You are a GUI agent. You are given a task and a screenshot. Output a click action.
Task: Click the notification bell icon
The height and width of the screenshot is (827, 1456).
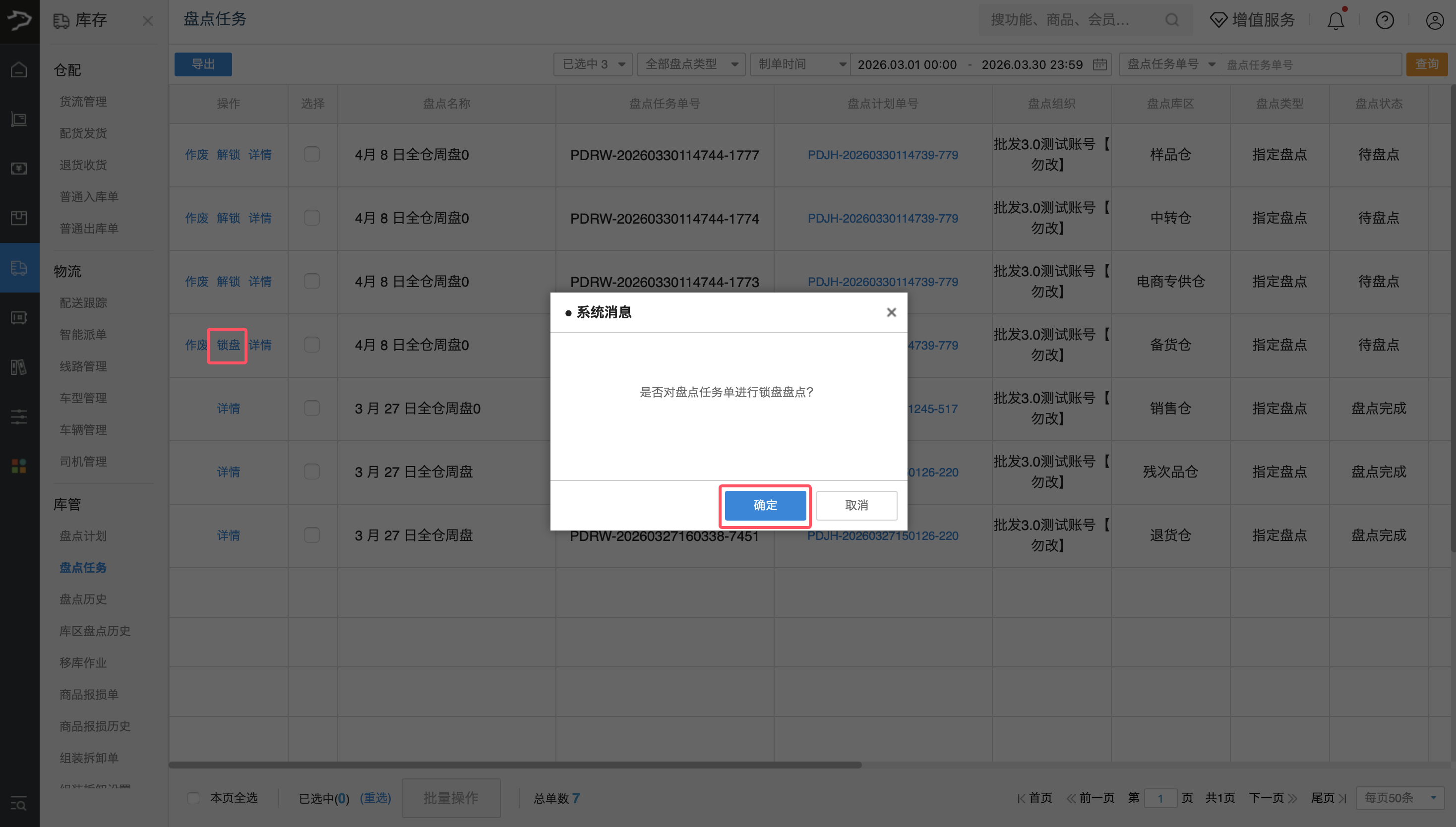1335,21
